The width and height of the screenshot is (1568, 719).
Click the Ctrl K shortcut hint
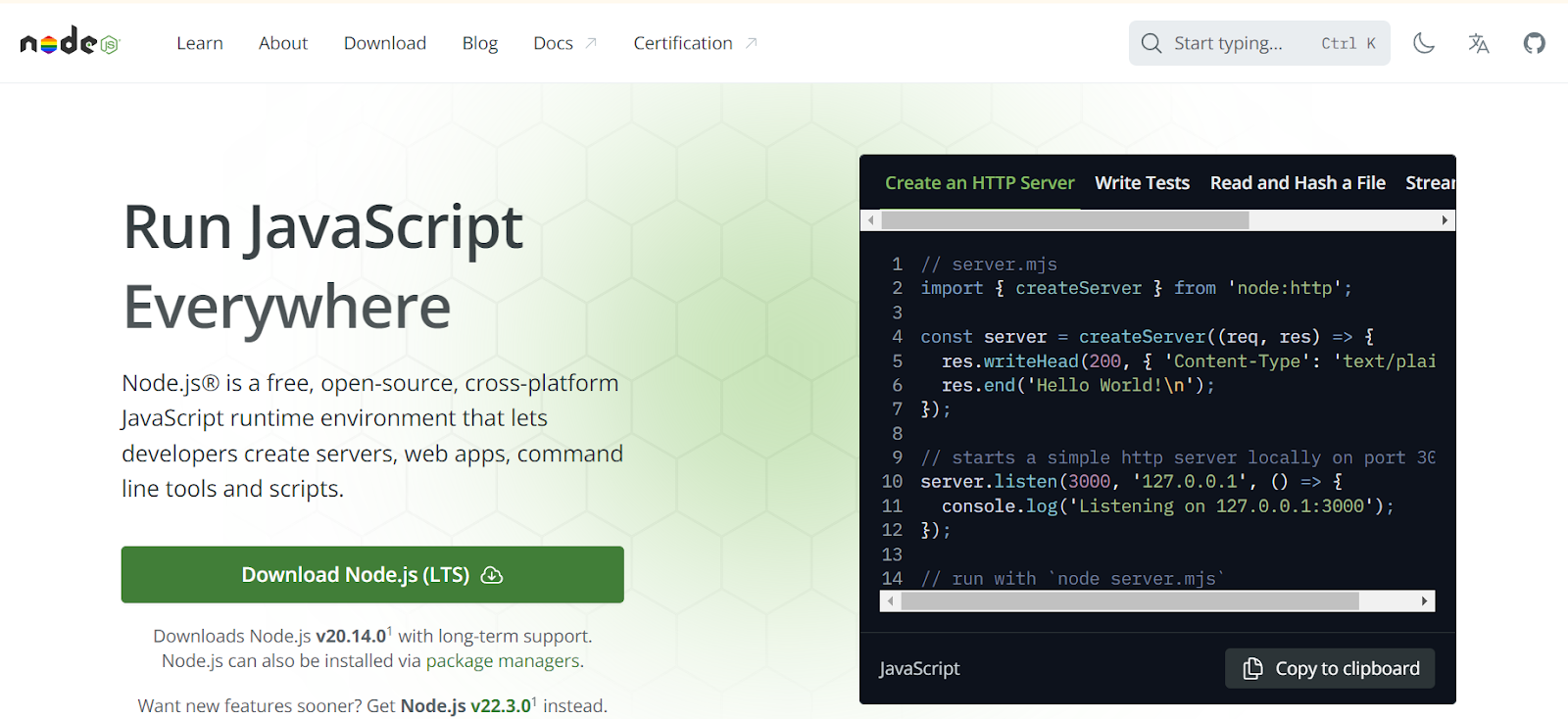tap(1348, 43)
